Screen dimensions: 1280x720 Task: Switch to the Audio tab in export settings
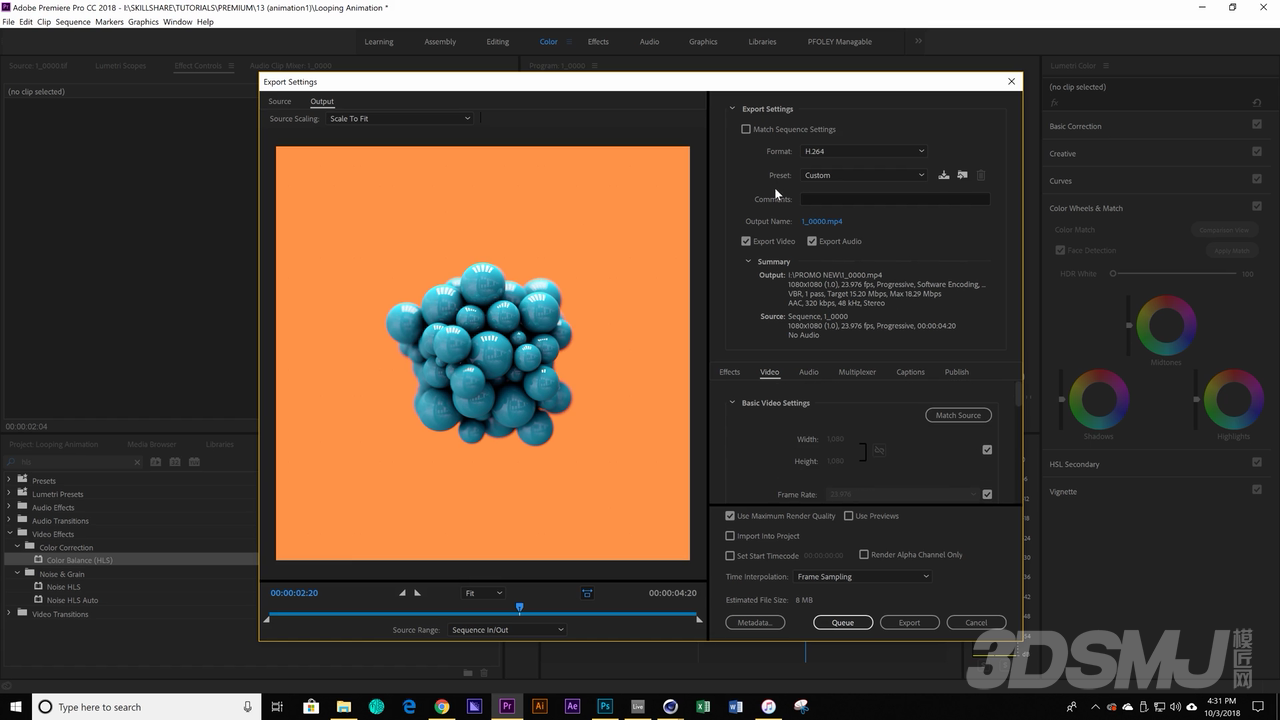[809, 372]
